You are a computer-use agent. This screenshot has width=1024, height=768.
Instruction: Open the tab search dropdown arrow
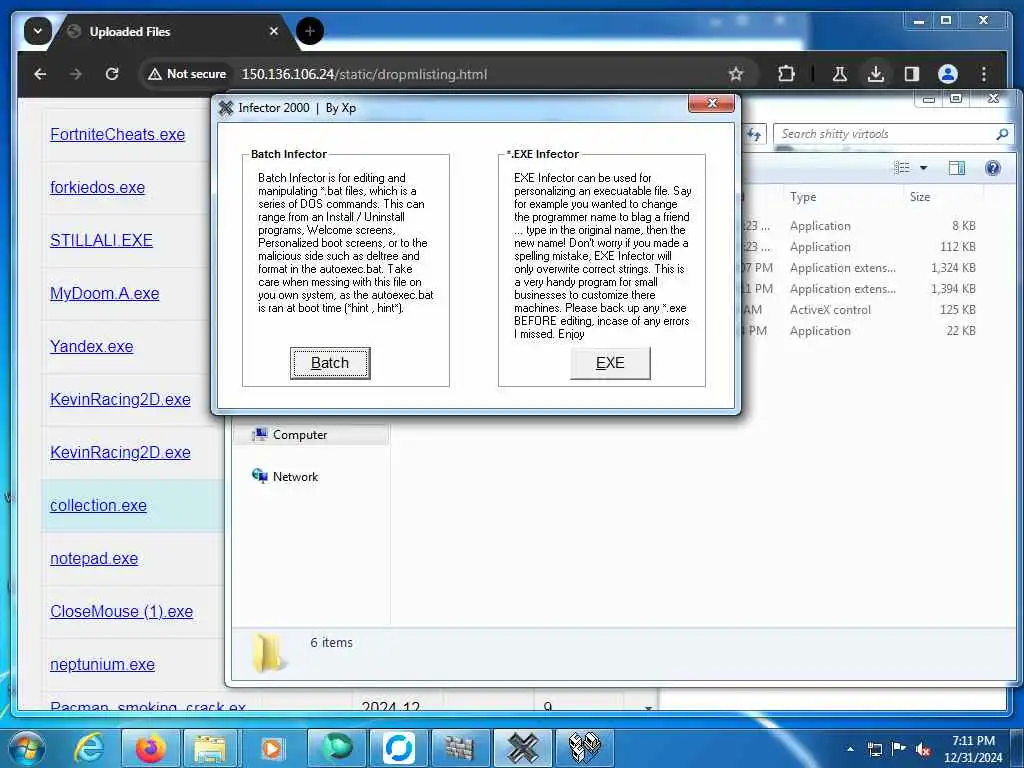click(38, 31)
